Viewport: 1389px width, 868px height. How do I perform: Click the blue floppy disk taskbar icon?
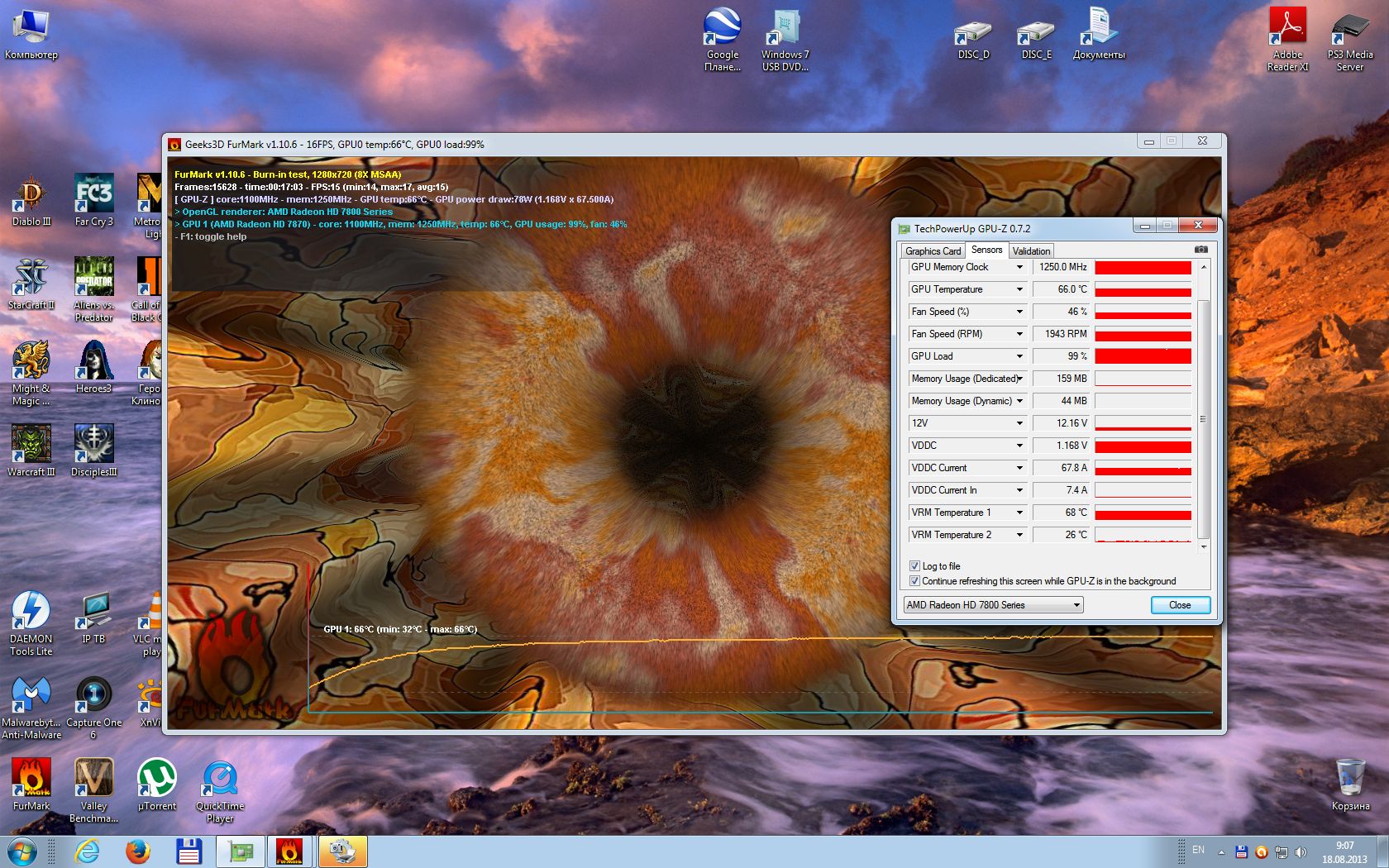pos(189,851)
